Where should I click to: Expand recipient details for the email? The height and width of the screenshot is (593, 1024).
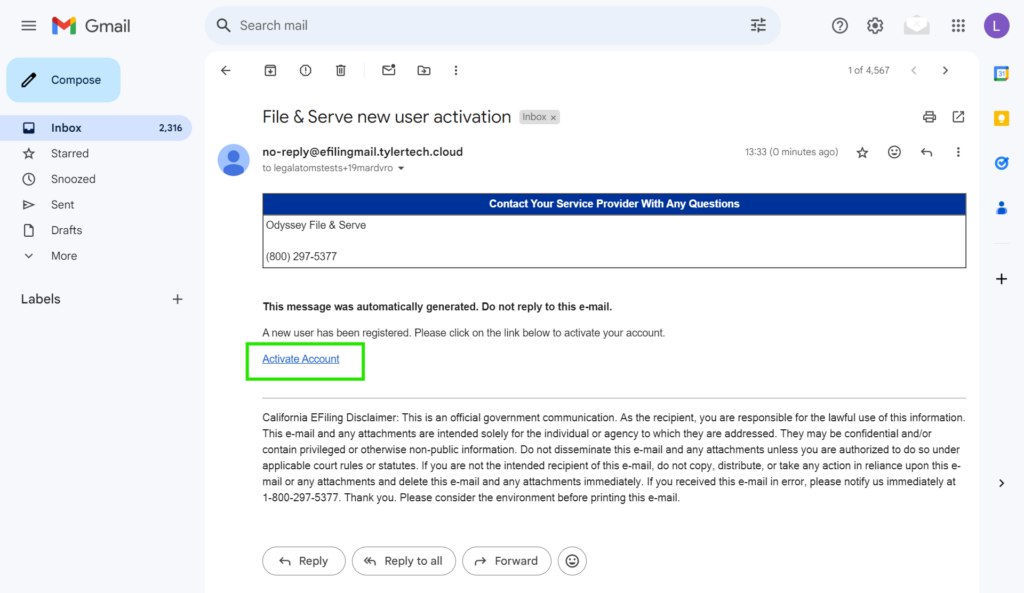400,168
